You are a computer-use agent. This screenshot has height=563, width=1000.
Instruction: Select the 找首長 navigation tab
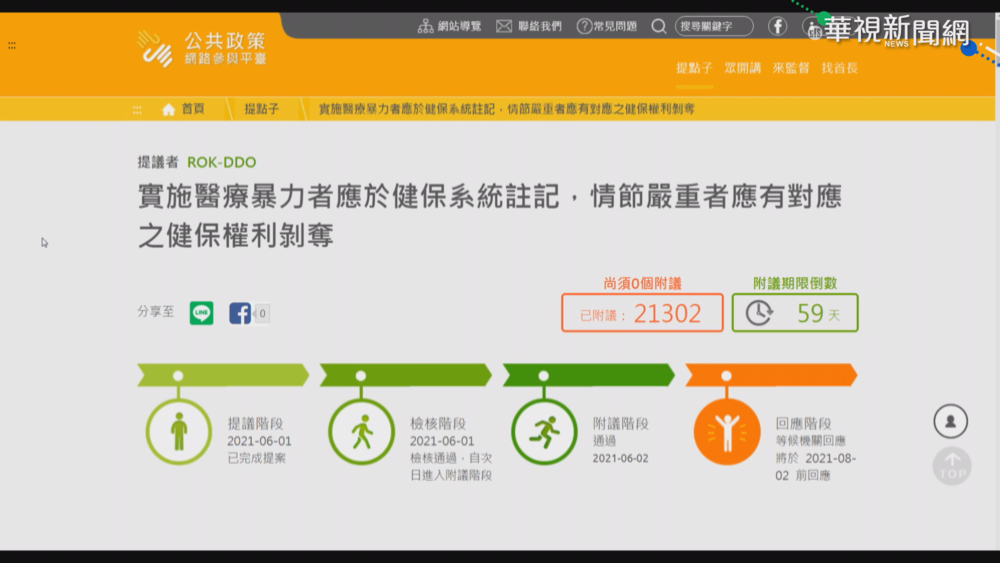[839, 68]
